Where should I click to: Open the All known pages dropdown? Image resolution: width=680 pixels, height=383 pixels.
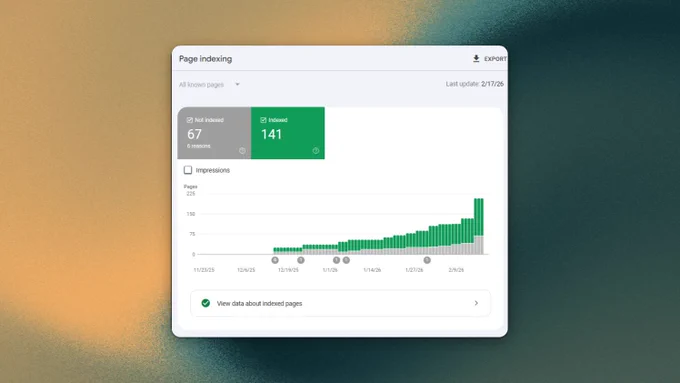pos(209,85)
